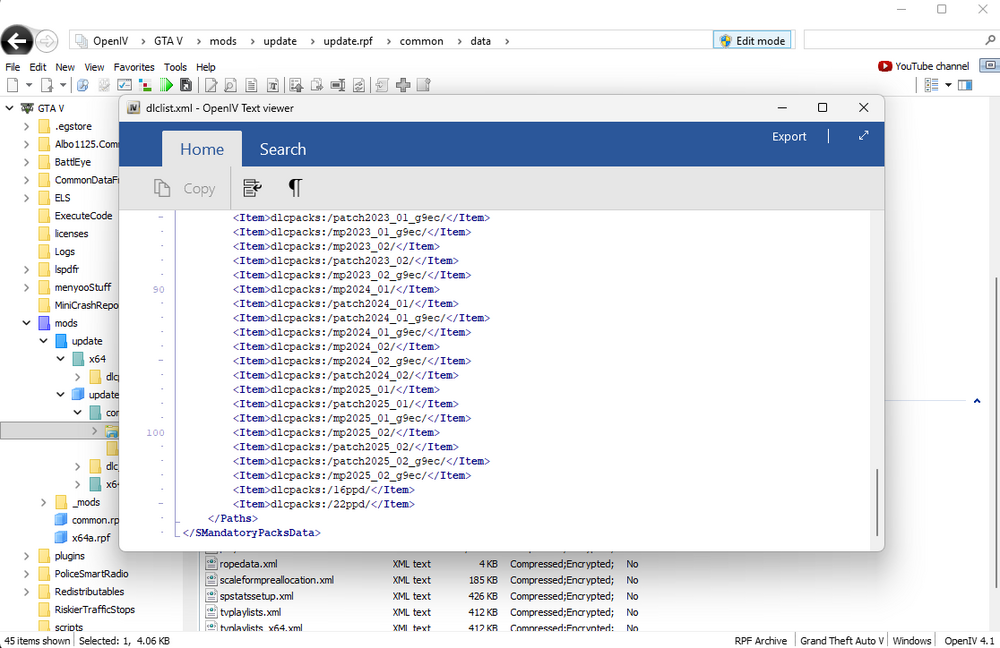Click the checklist toolbar icon
Screen dimensions: 1000x648
click(122, 85)
